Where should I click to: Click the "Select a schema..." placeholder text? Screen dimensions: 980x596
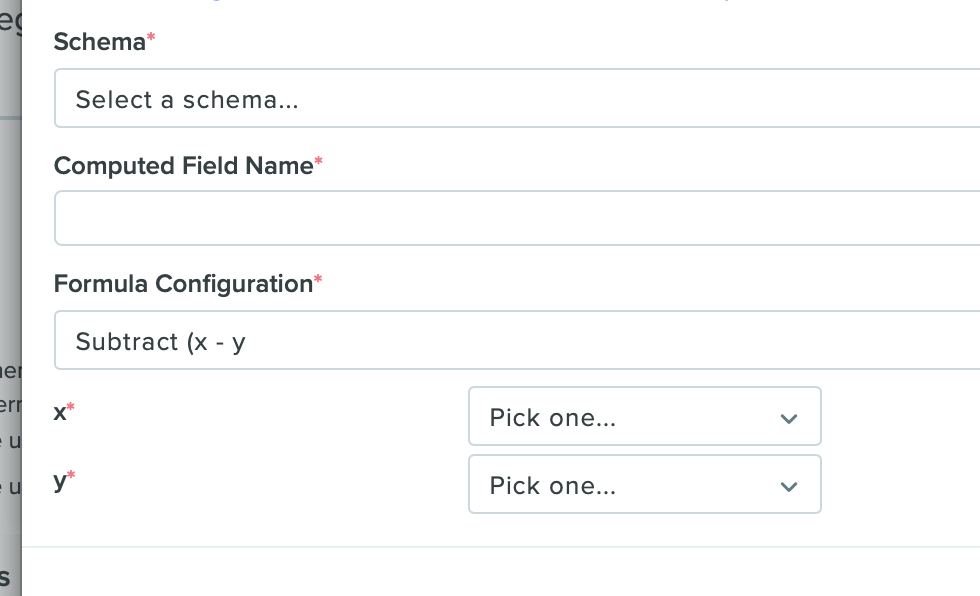(187, 99)
